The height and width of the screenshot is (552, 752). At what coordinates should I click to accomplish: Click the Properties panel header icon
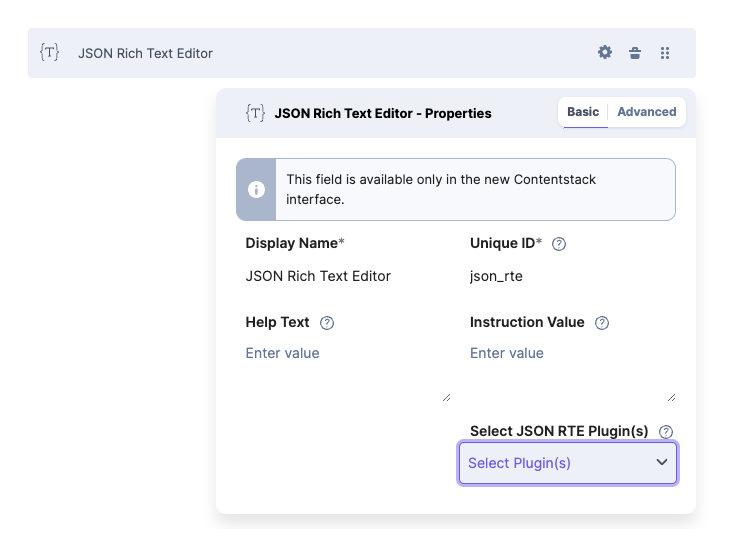coord(255,113)
